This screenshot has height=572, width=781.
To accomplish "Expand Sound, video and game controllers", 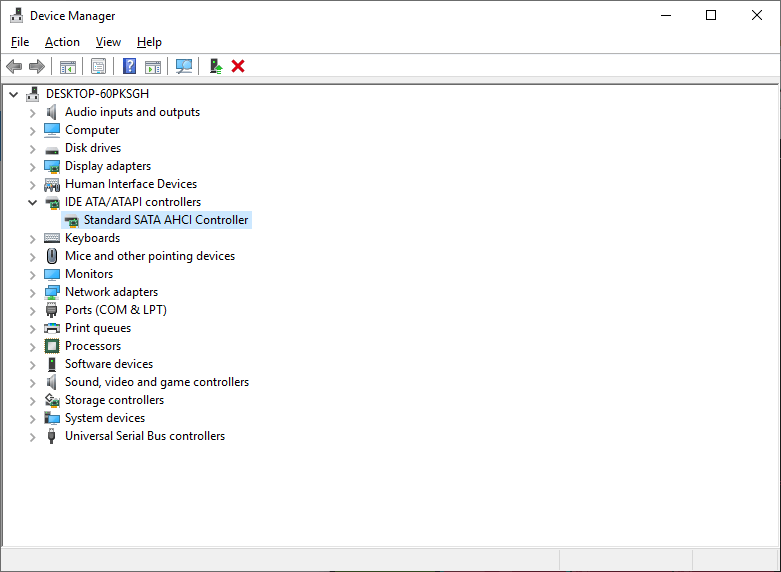I will click(x=32, y=383).
